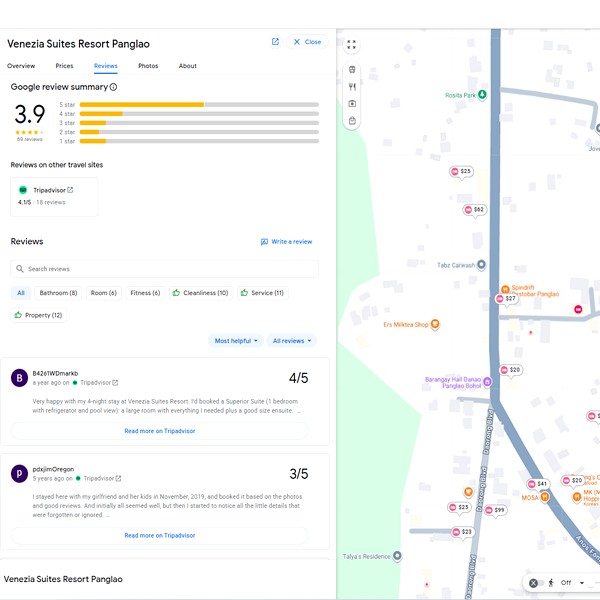The image size is (600, 600).
Task: Click the Rosita Park map pin
Action: [x=482, y=95]
